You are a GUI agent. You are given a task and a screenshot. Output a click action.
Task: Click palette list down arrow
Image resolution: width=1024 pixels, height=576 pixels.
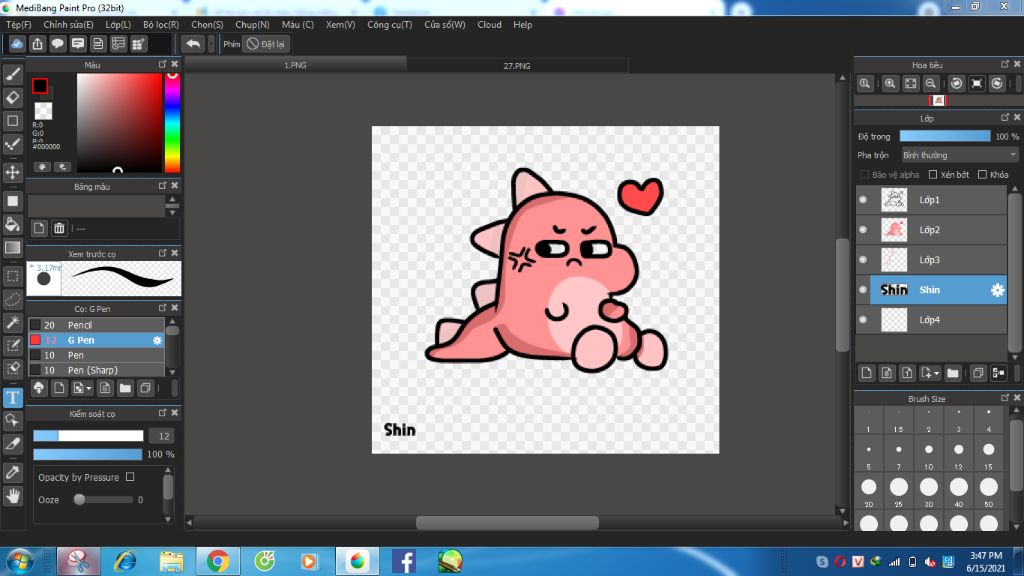pos(172,213)
